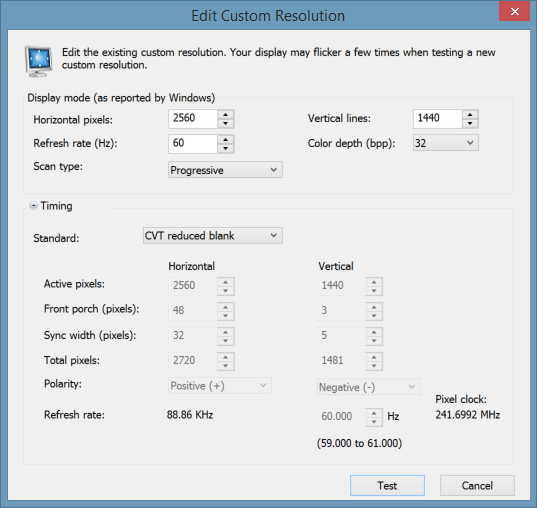Click the monitor icon beside the description
This screenshot has height=508, width=537.
38,61
